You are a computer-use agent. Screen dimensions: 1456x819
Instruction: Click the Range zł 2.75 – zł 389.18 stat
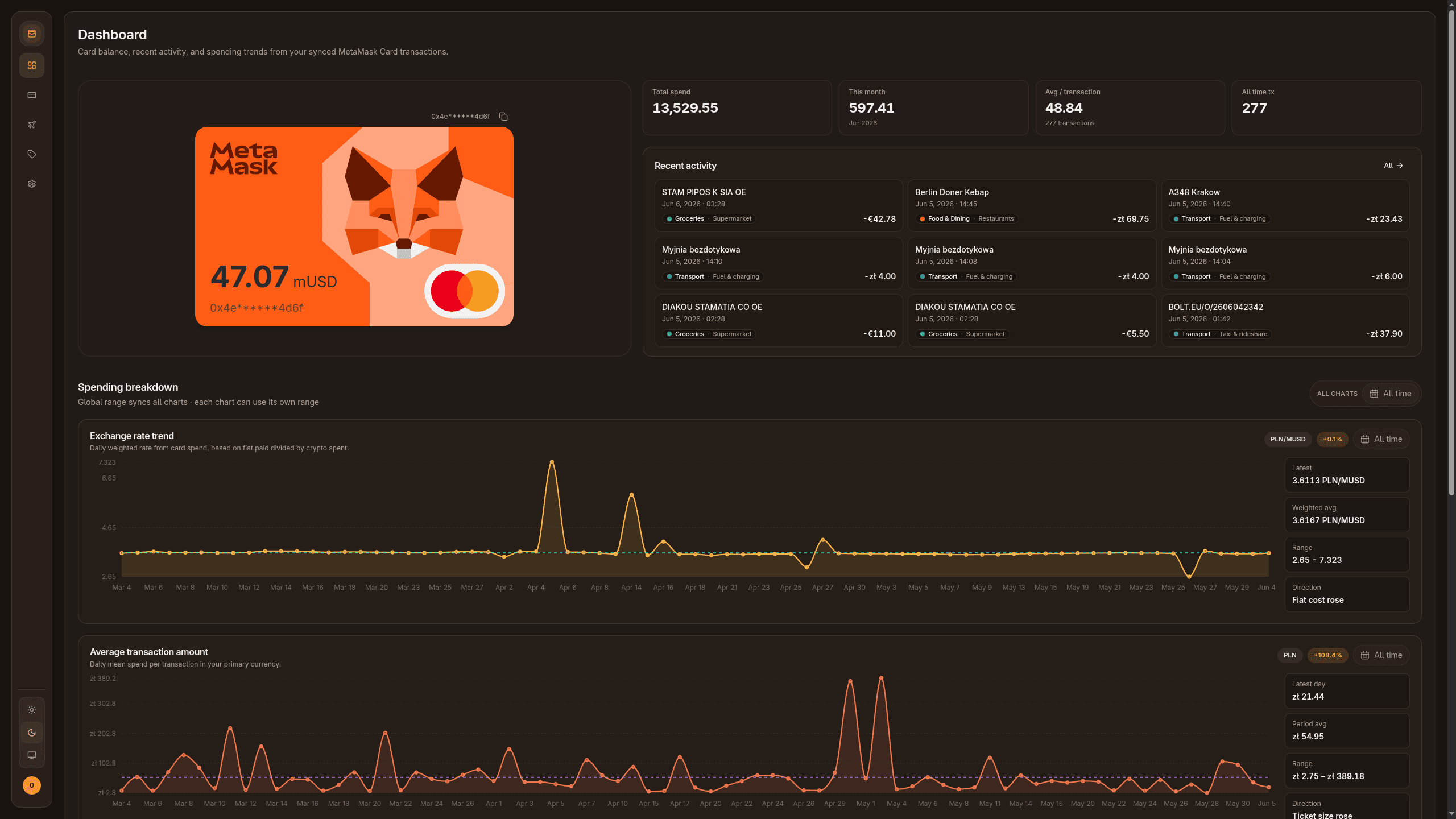click(1347, 771)
